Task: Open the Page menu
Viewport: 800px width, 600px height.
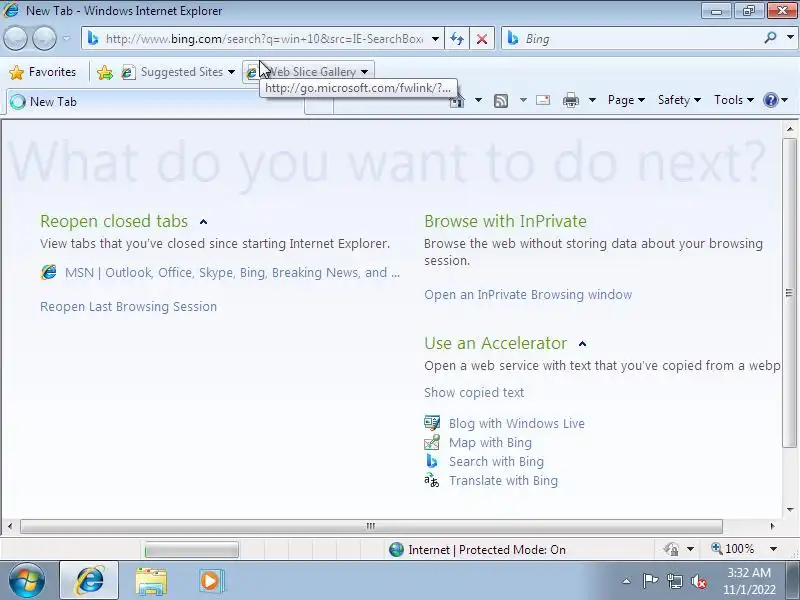Action: (626, 100)
